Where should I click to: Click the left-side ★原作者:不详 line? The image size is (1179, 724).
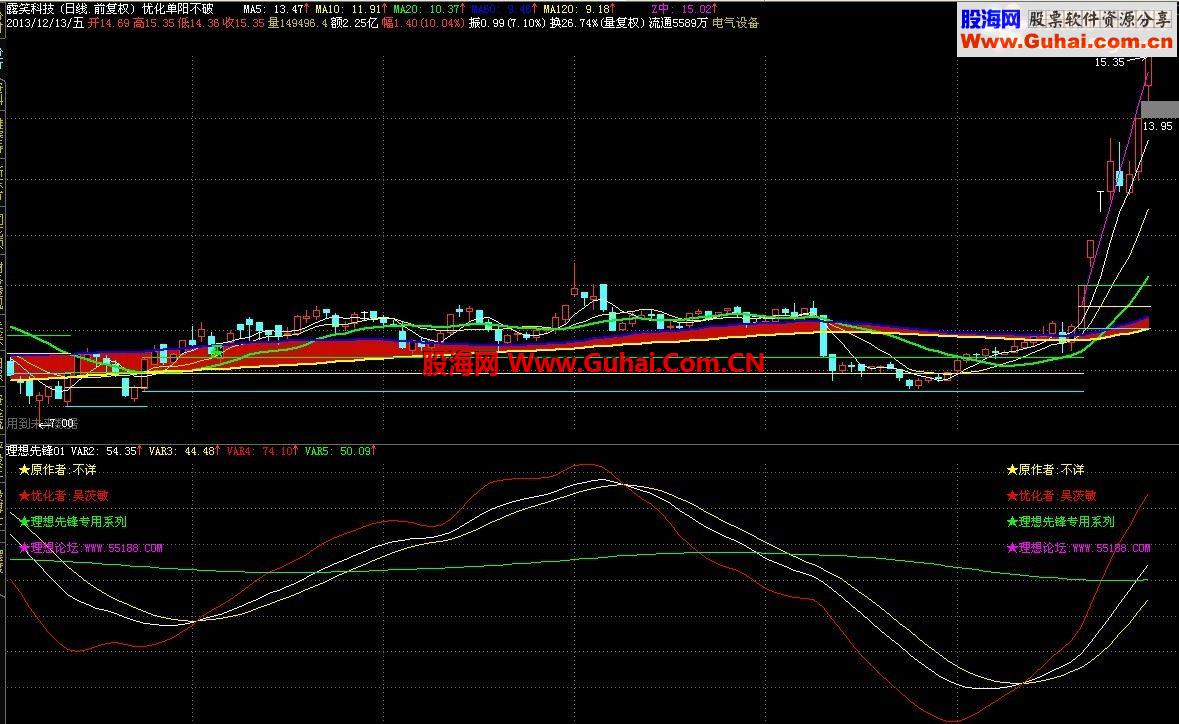57,470
